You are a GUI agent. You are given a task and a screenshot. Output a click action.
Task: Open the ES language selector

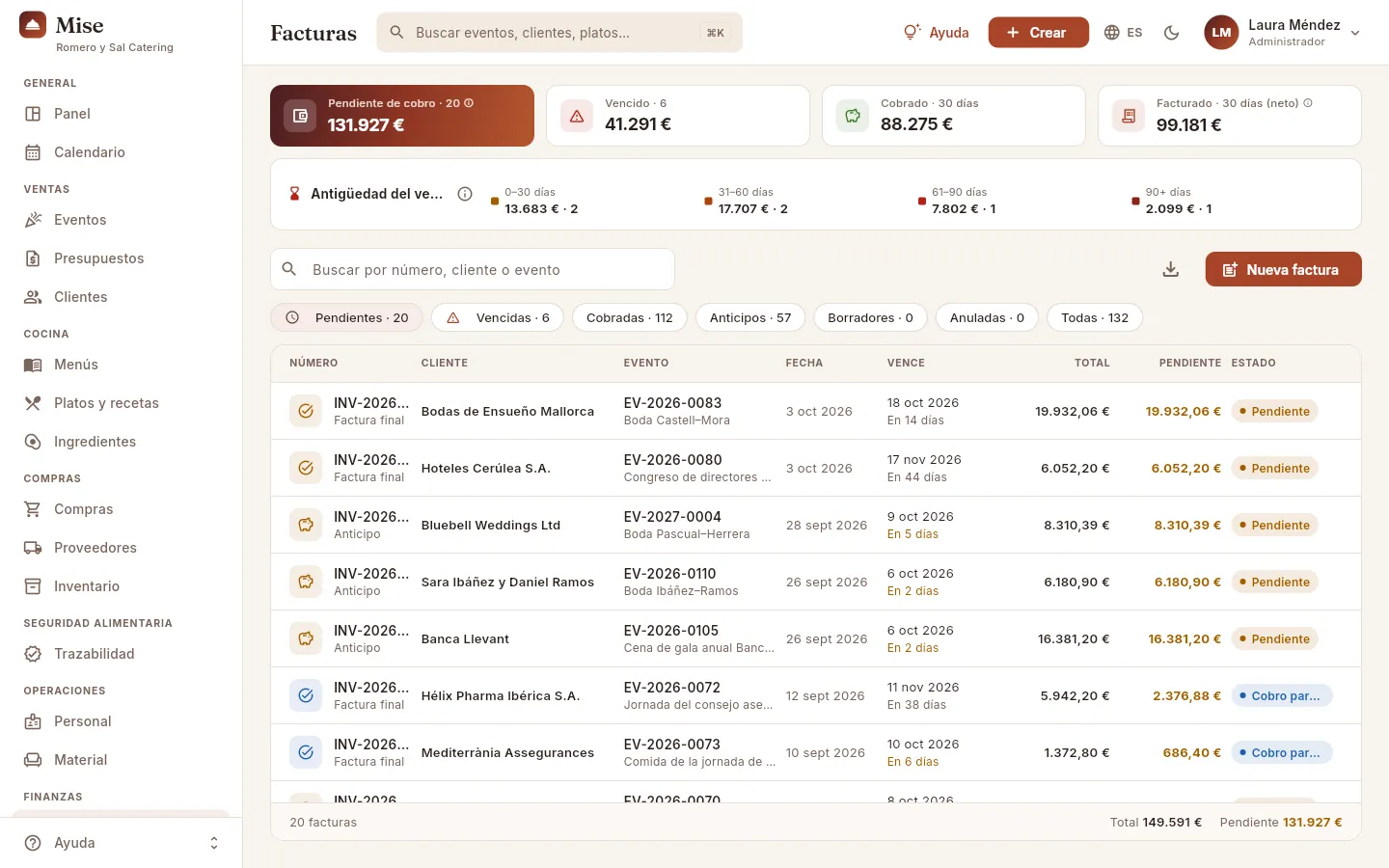coord(1123,33)
